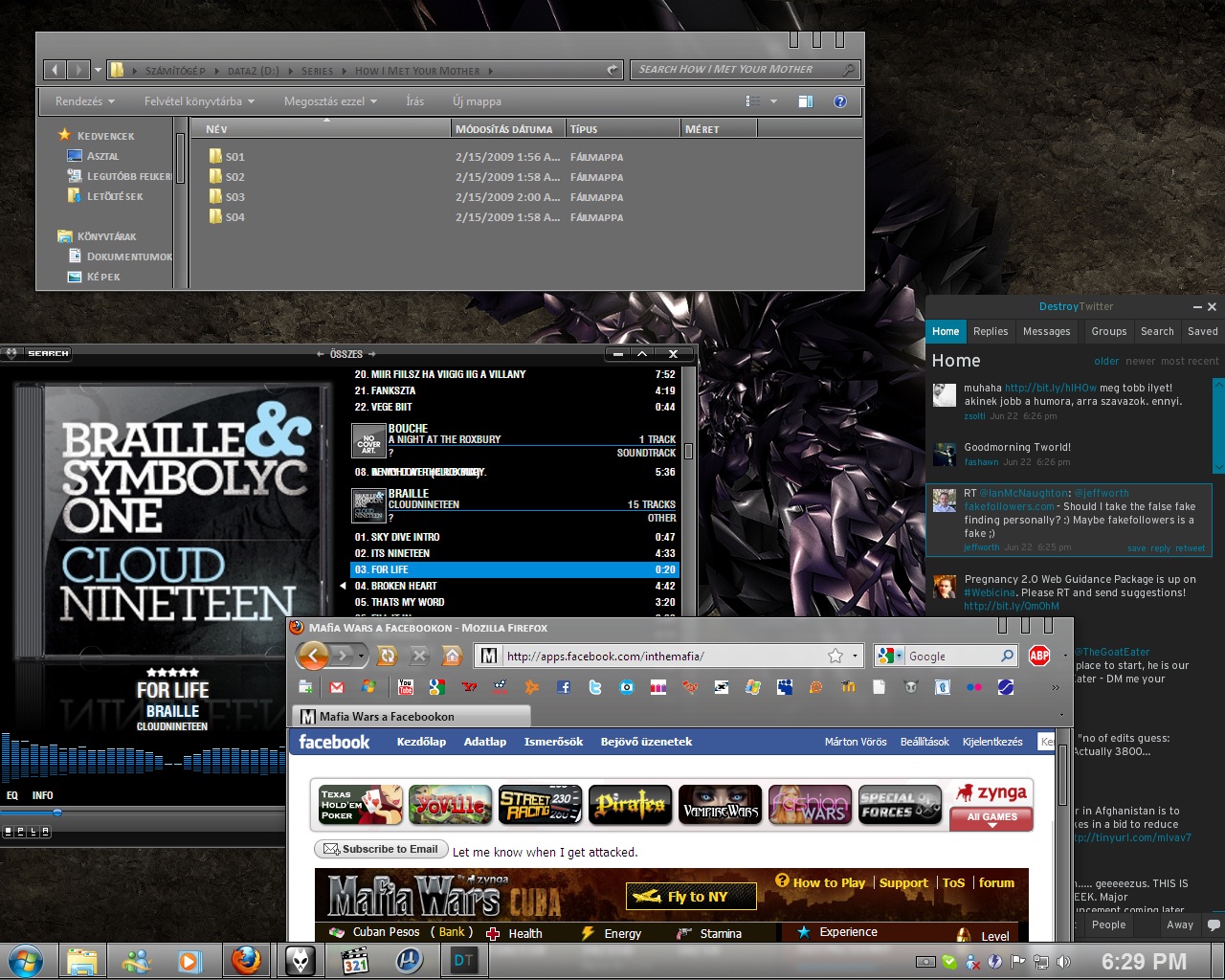
Task: Open the Saved tab in DestroyTwitter
Action: tap(1203, 331)
